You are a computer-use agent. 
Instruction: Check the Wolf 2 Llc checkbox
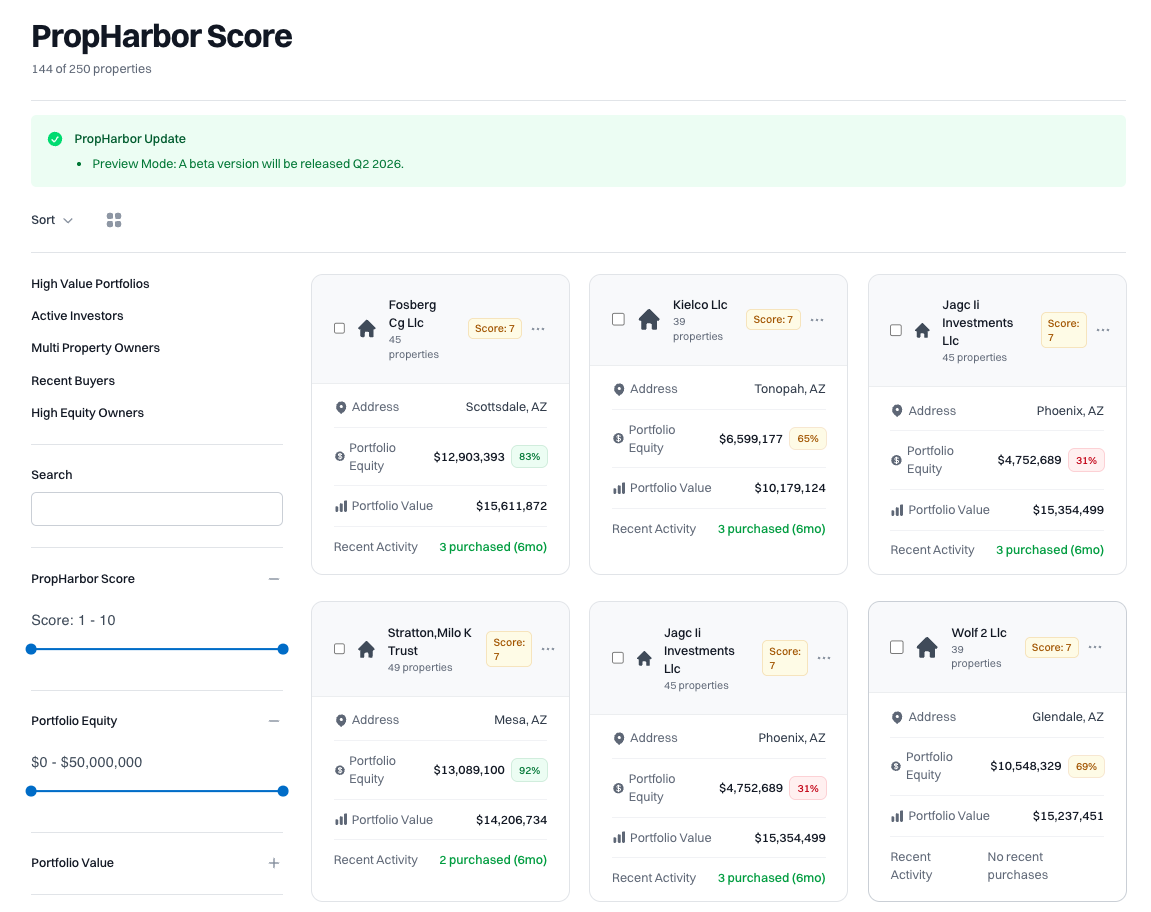pyautogui.click(x=896, y=647)
